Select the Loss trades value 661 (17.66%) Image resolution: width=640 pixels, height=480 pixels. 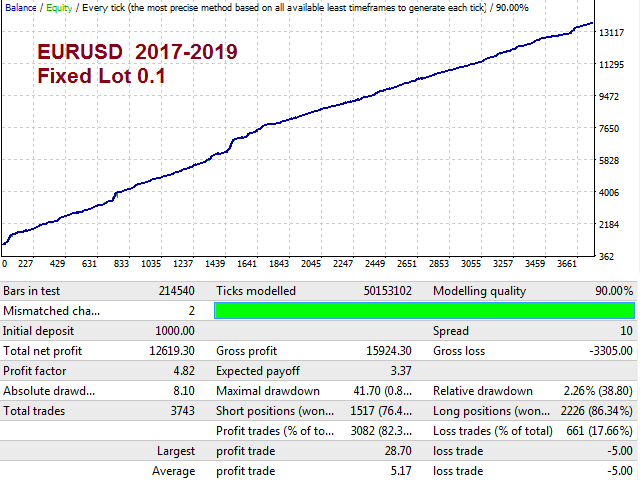point(600,431)
